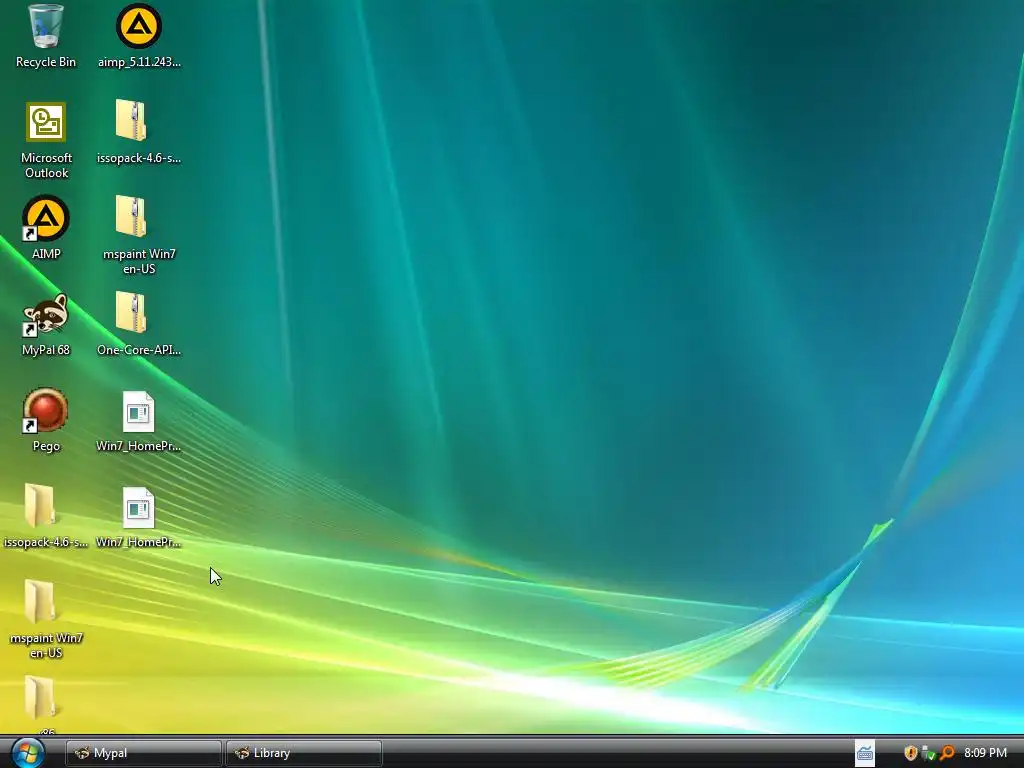
Task: Select the AIMP shortcut icon
Action: [46, 228]
